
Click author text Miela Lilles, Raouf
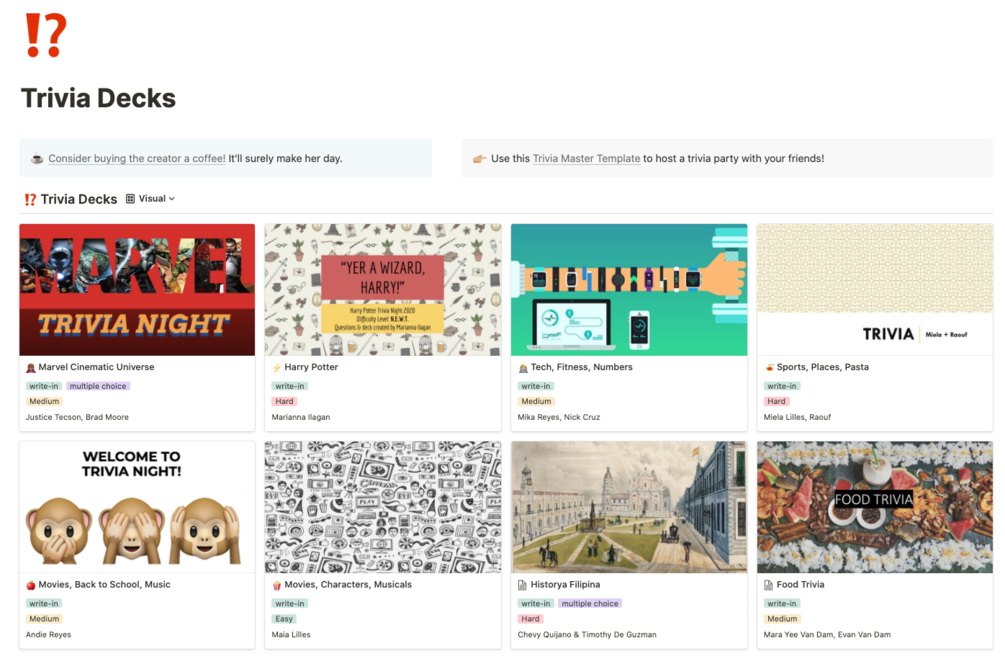coord(797,417)
